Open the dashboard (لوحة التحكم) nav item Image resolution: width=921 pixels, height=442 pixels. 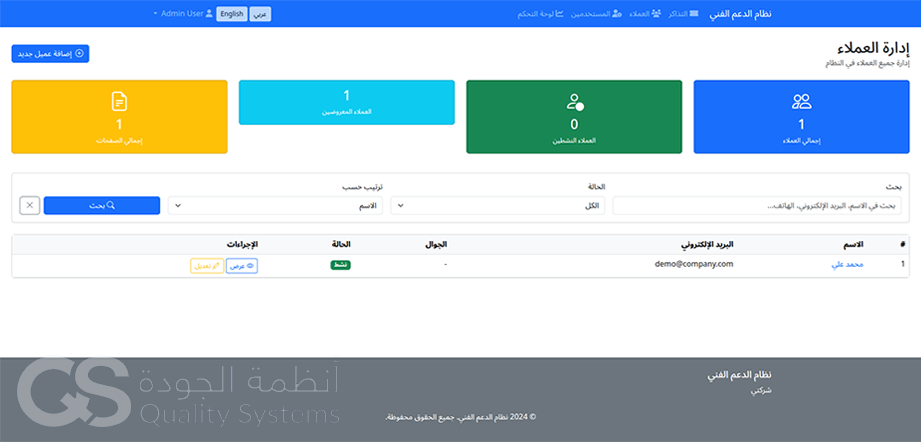click(540, 14)
